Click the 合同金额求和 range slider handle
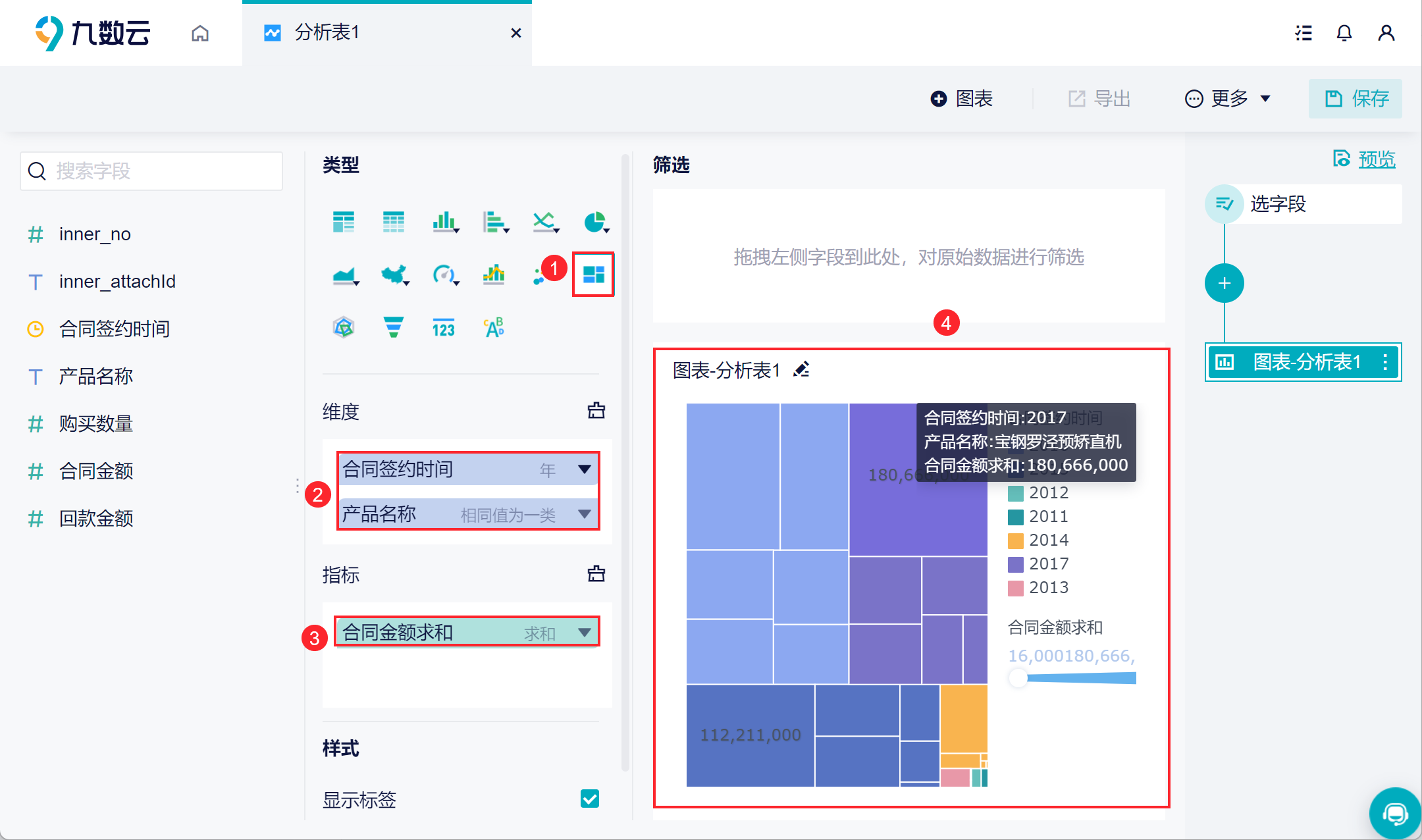The image size is (1422, 840). 1018,678
